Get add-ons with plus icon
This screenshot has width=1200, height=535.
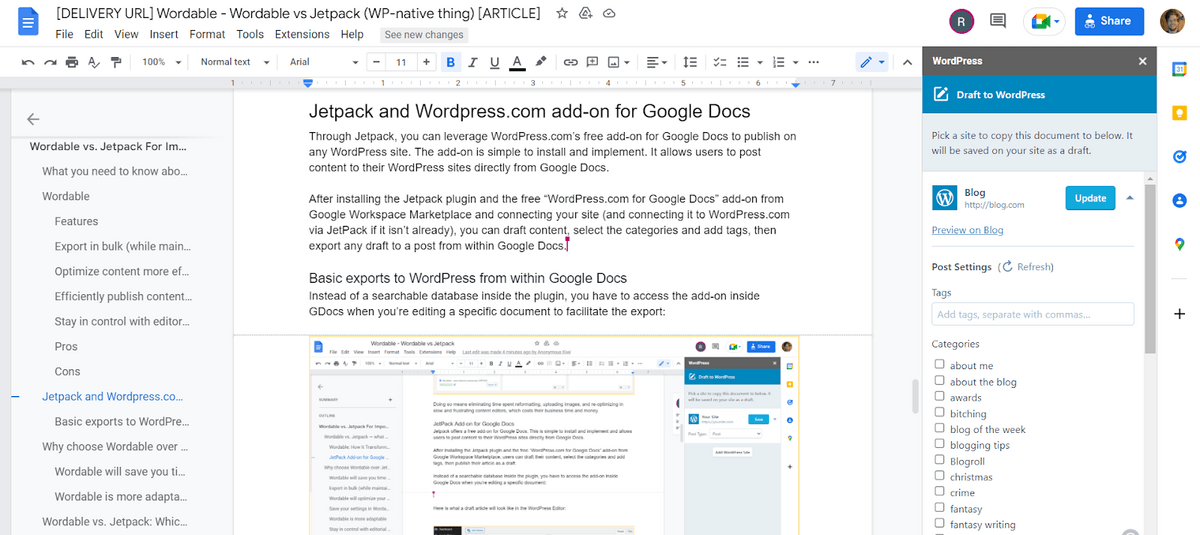coord(1179,314)
